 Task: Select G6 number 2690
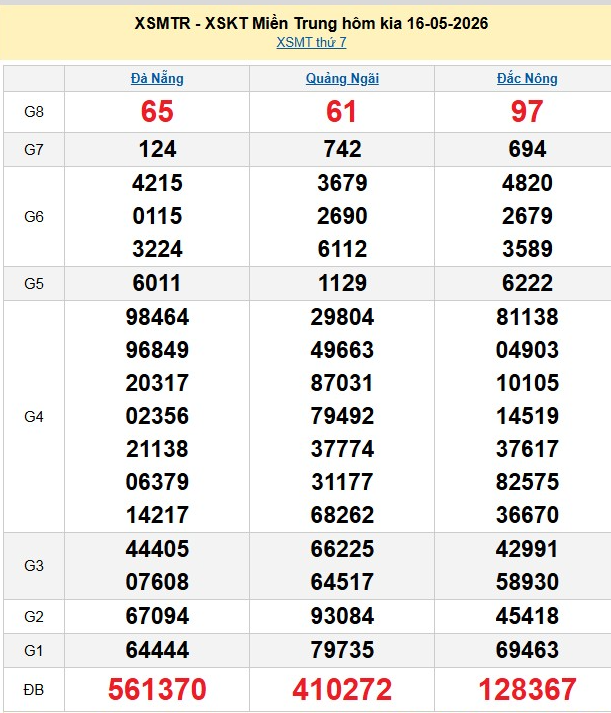342,216
